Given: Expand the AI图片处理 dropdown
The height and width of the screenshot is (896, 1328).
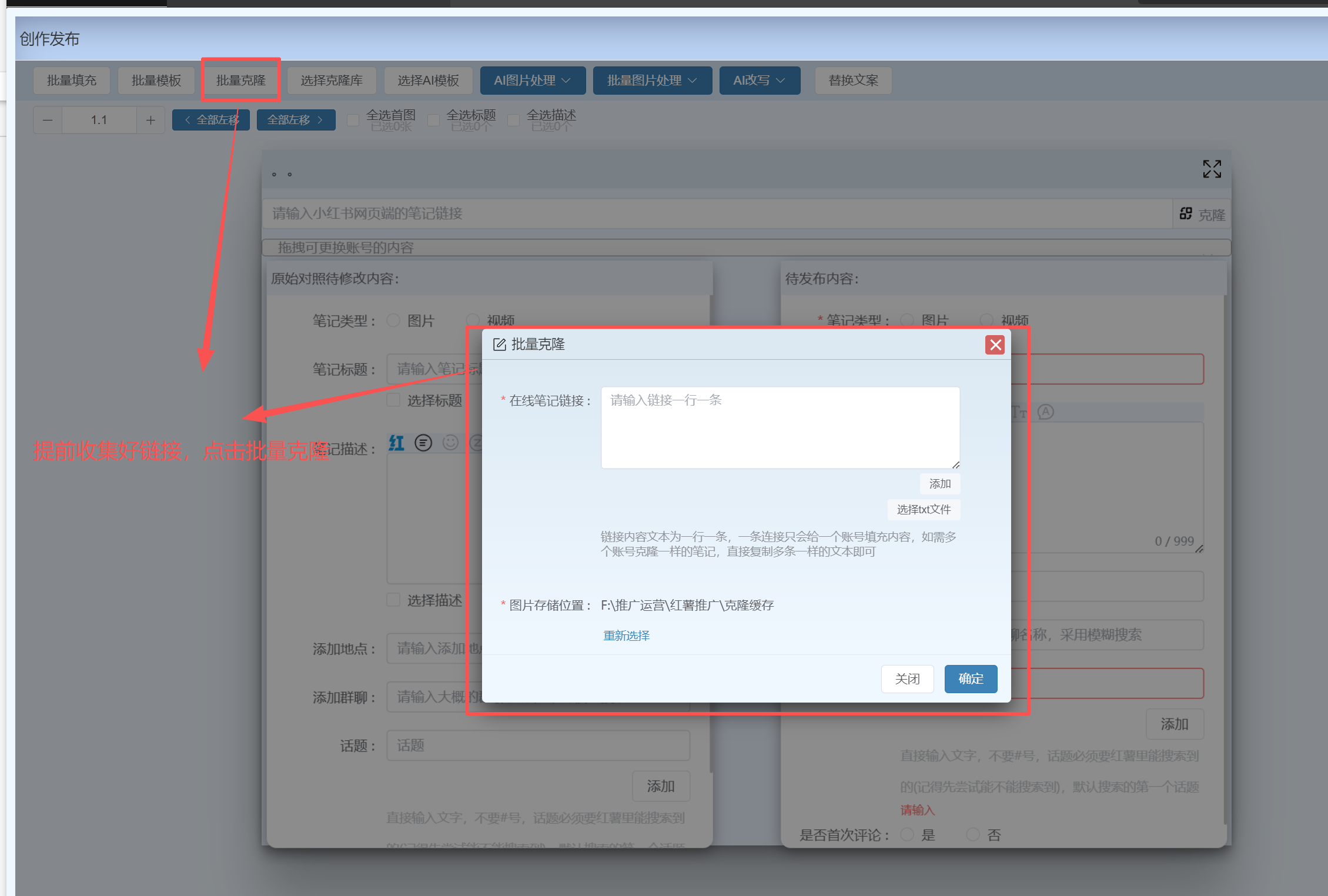Looking at the screenshot, I should point(532,81).
